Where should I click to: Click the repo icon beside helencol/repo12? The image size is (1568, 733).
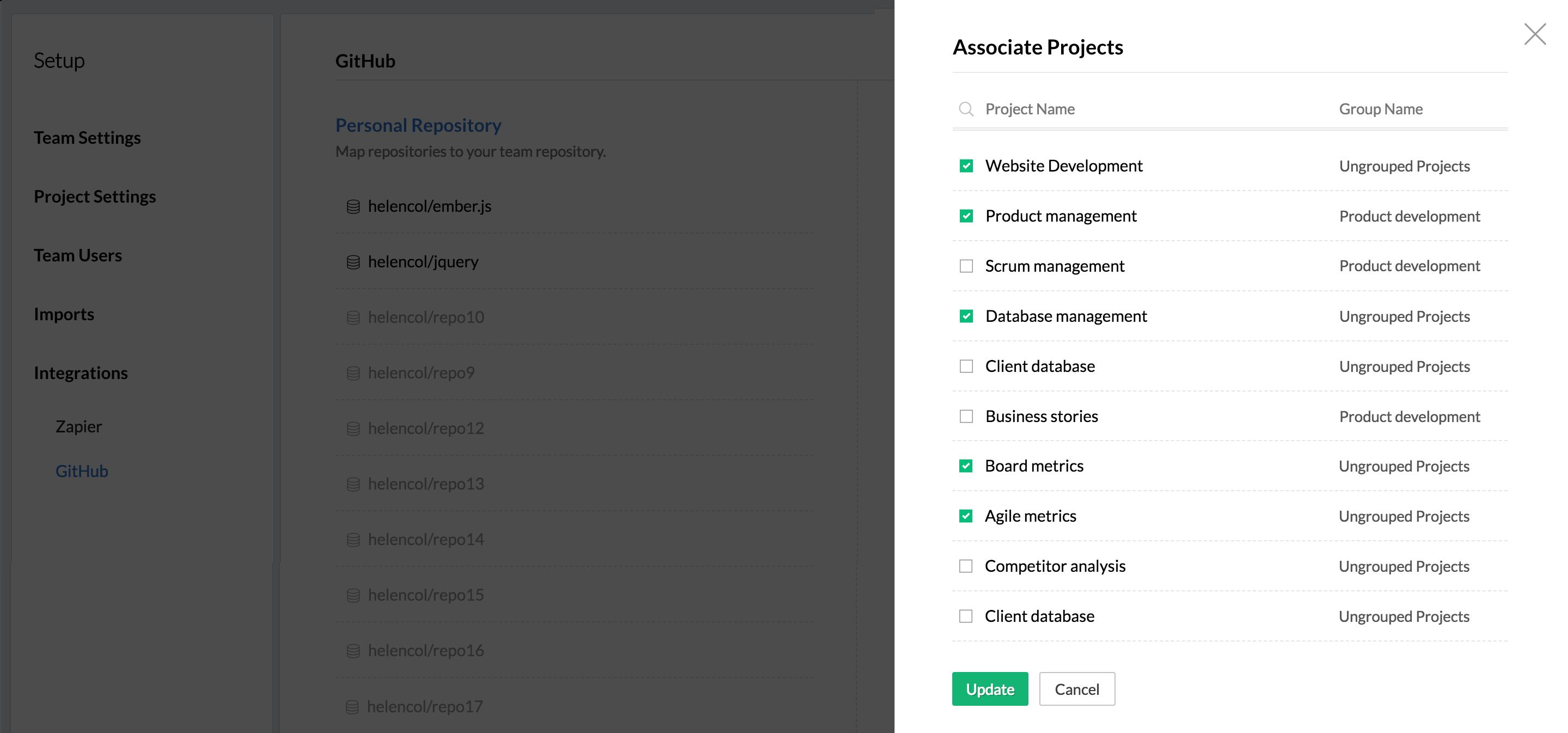[353, 429]
